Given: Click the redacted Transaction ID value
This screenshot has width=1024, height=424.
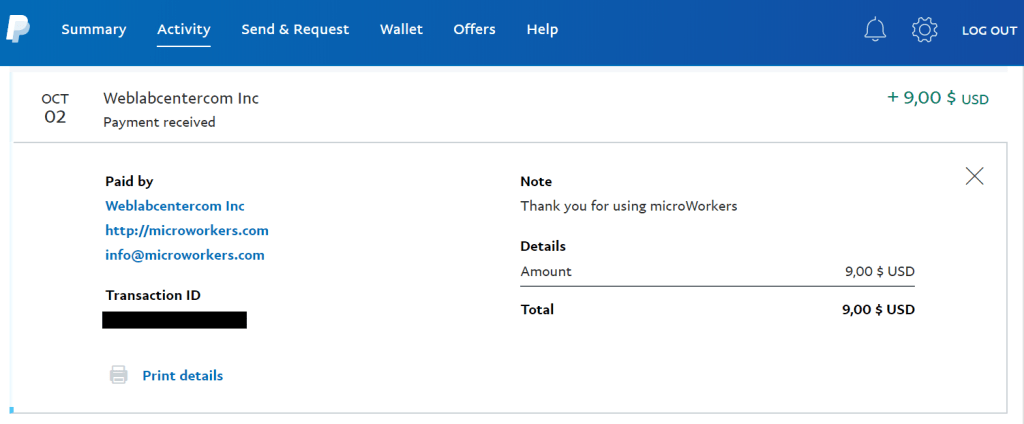Looking at the screenshot, I should click(x=175, y=320).
